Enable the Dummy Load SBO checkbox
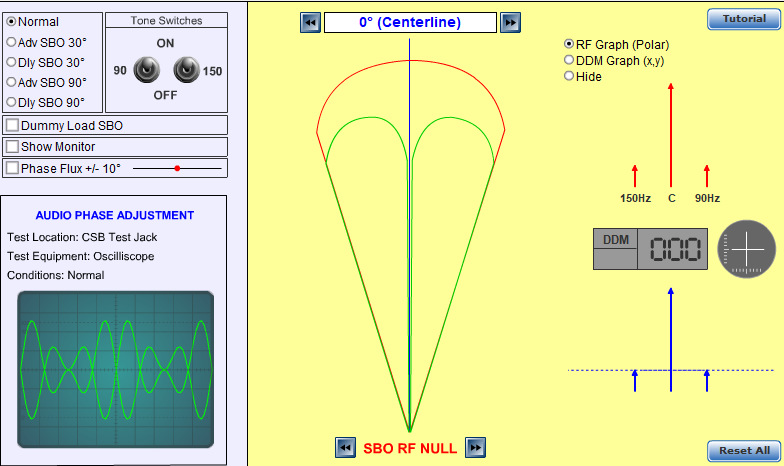This screenshot has height=466, width=784. (x=12, y=125)
